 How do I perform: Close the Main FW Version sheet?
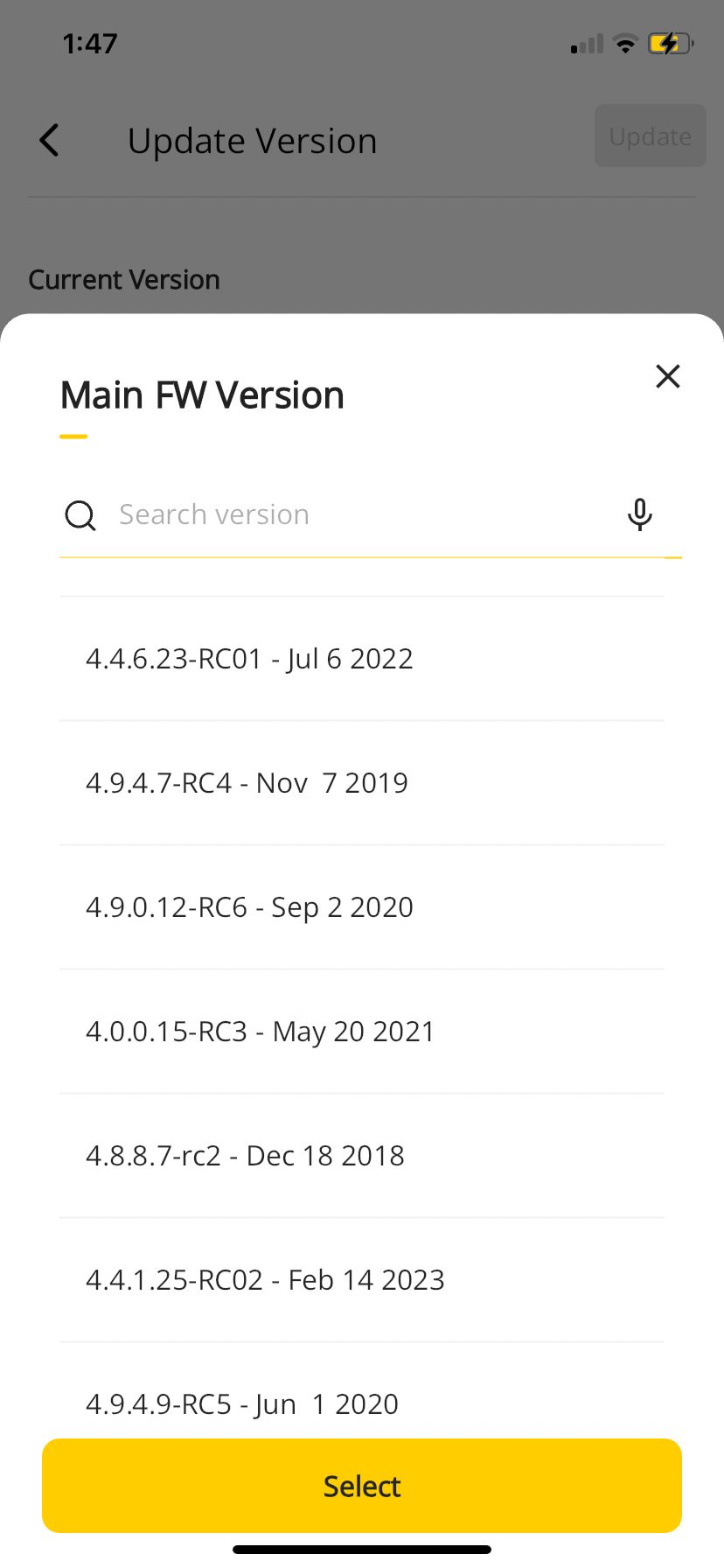pos(668,376)
